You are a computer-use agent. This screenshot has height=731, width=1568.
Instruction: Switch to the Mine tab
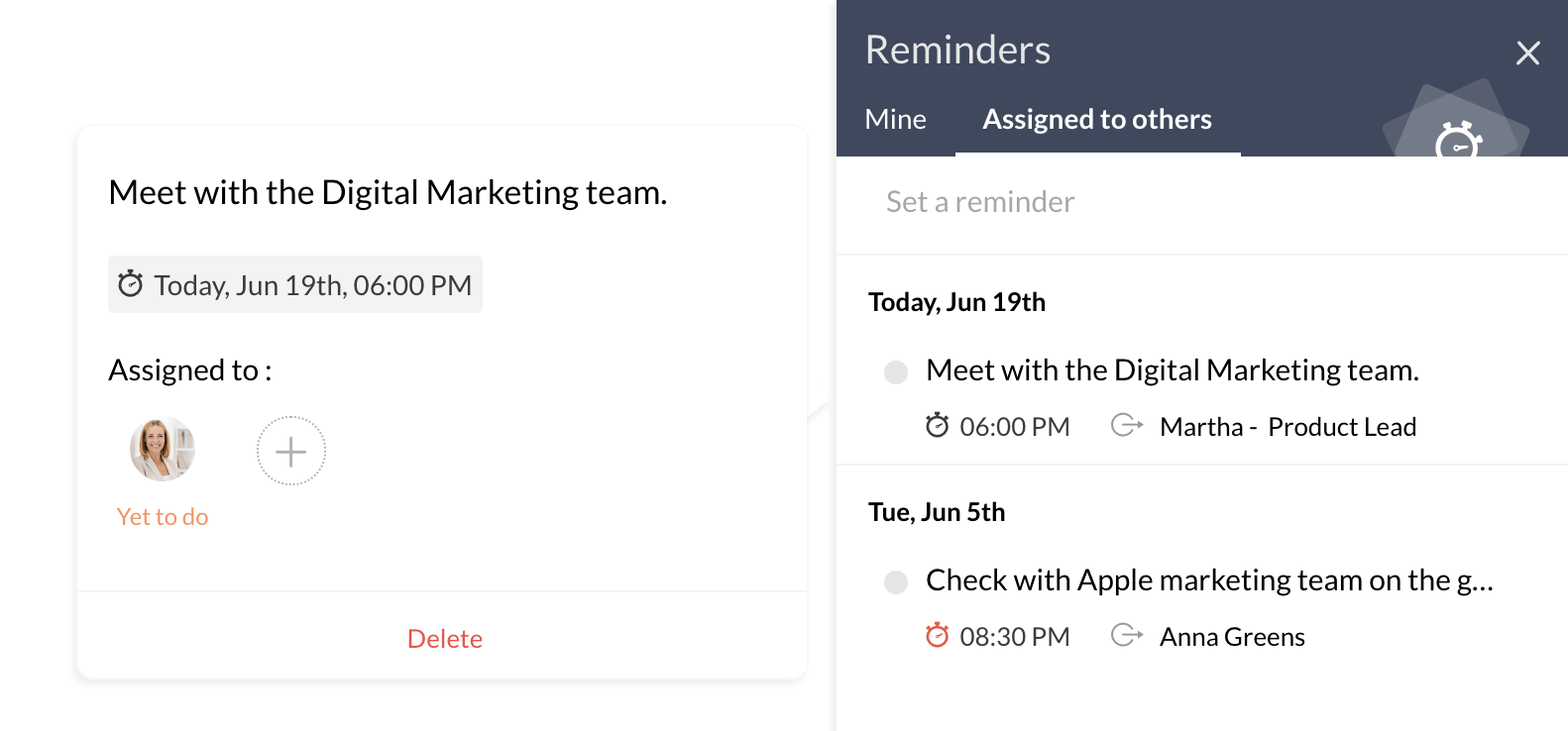[895, 120]
